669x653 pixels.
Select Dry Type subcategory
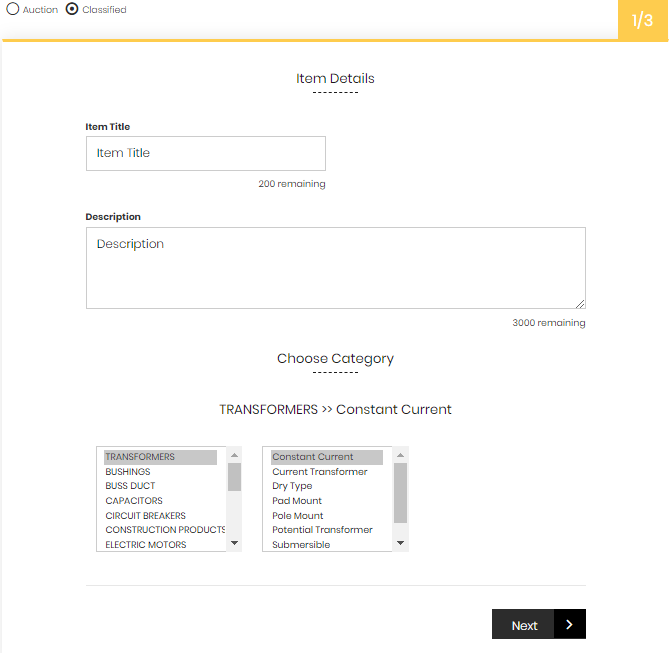[x=327, y=486]
